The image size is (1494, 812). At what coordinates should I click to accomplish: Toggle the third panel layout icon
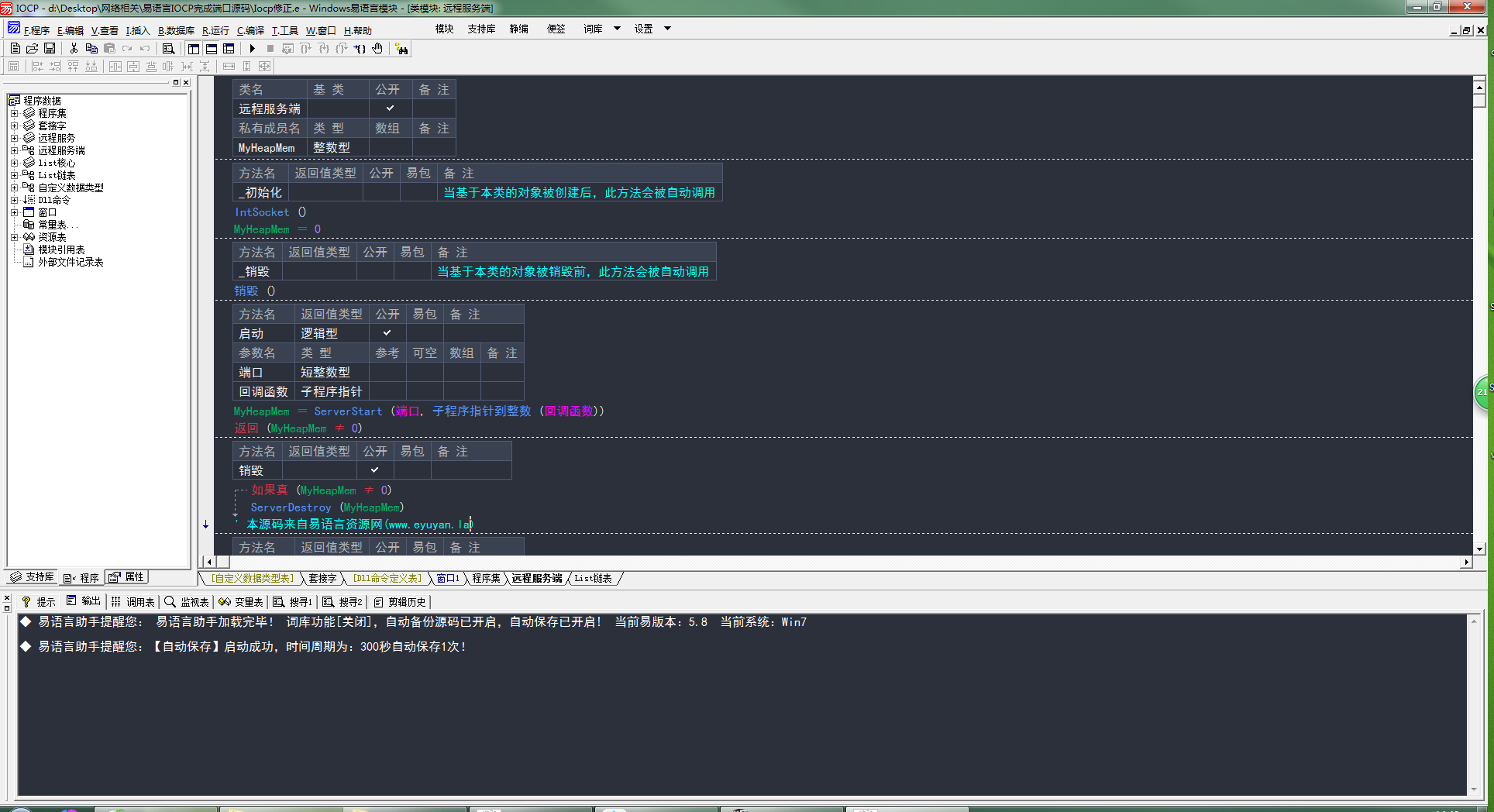(x=229, y=49)
